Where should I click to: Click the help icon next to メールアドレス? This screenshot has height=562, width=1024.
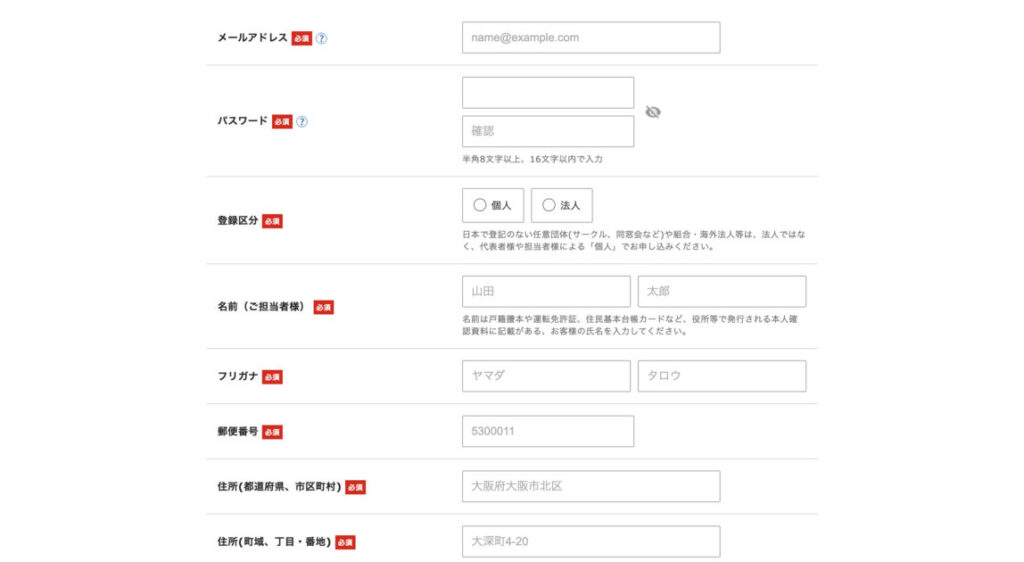pos(322,38)
